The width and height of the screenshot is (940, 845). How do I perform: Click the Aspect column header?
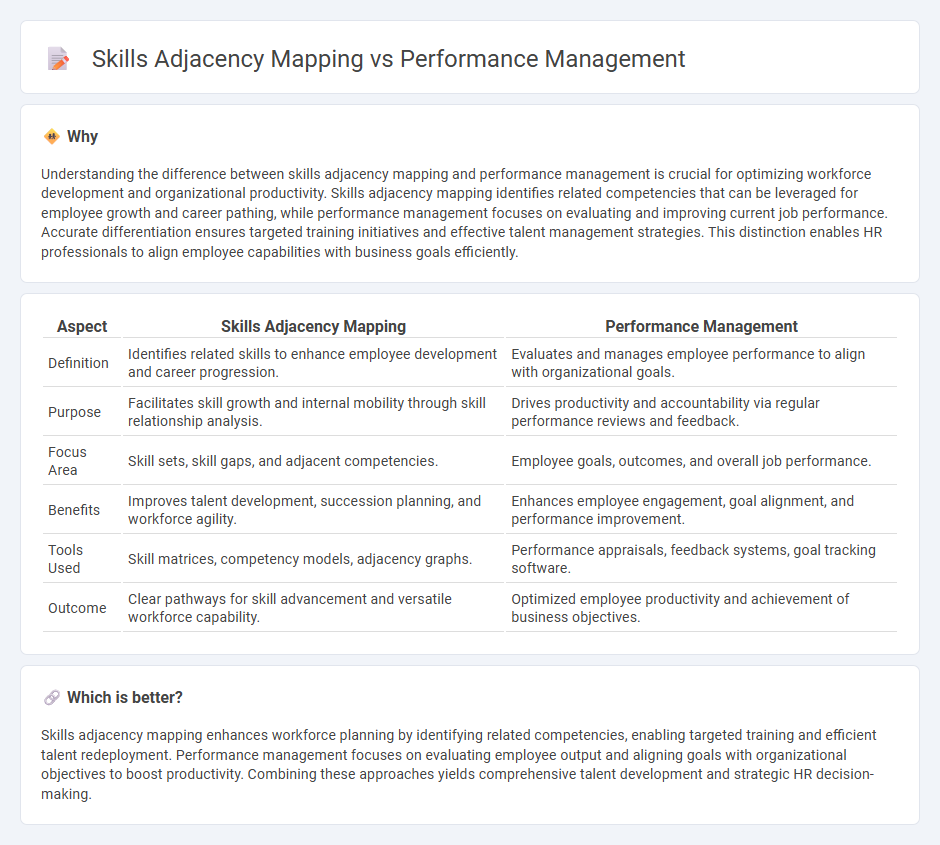click(82, 326)
